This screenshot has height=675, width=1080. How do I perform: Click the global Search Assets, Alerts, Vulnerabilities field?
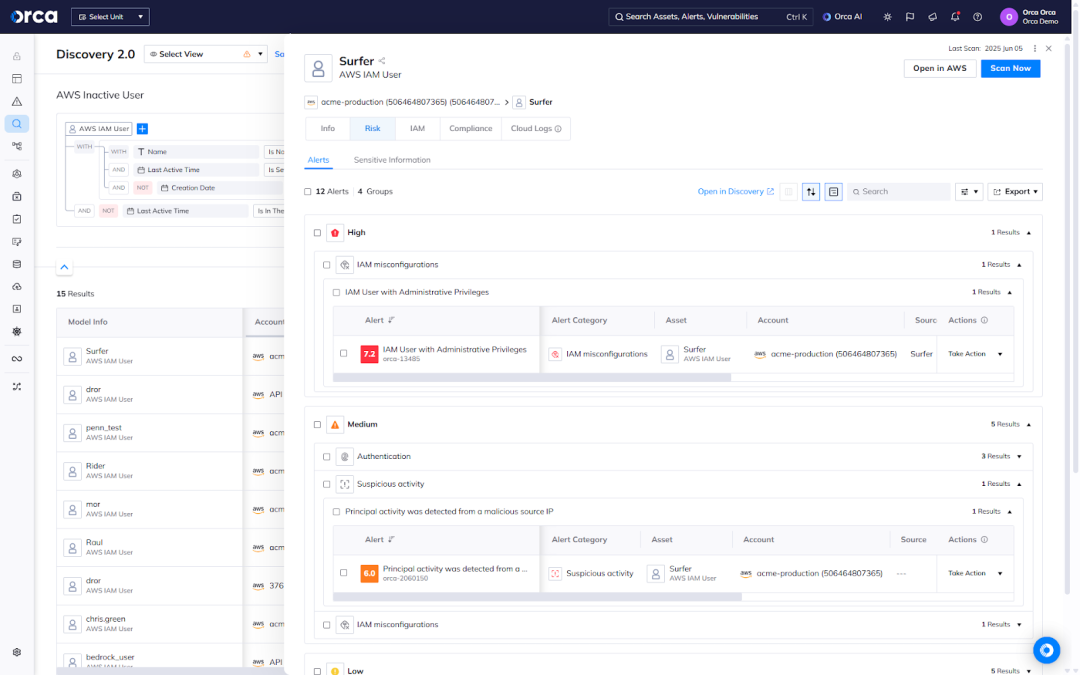pos(711,17)
